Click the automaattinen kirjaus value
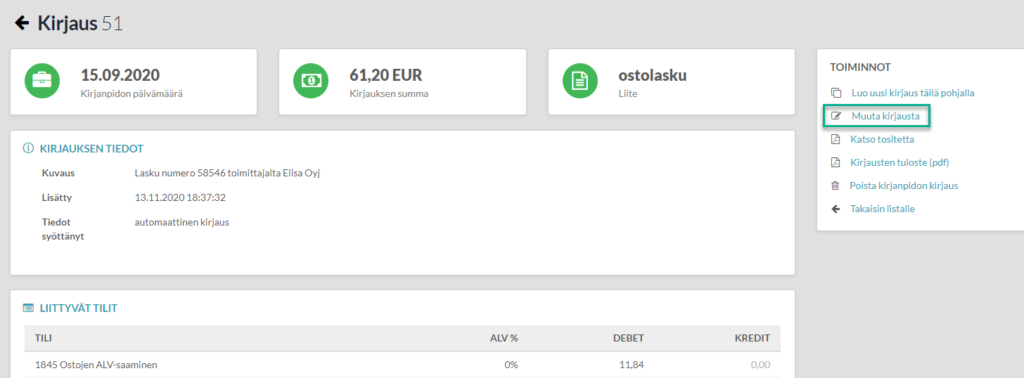The height and width of the screenshot is (378, 1024). pyautogui.click(x=182, y=222)
